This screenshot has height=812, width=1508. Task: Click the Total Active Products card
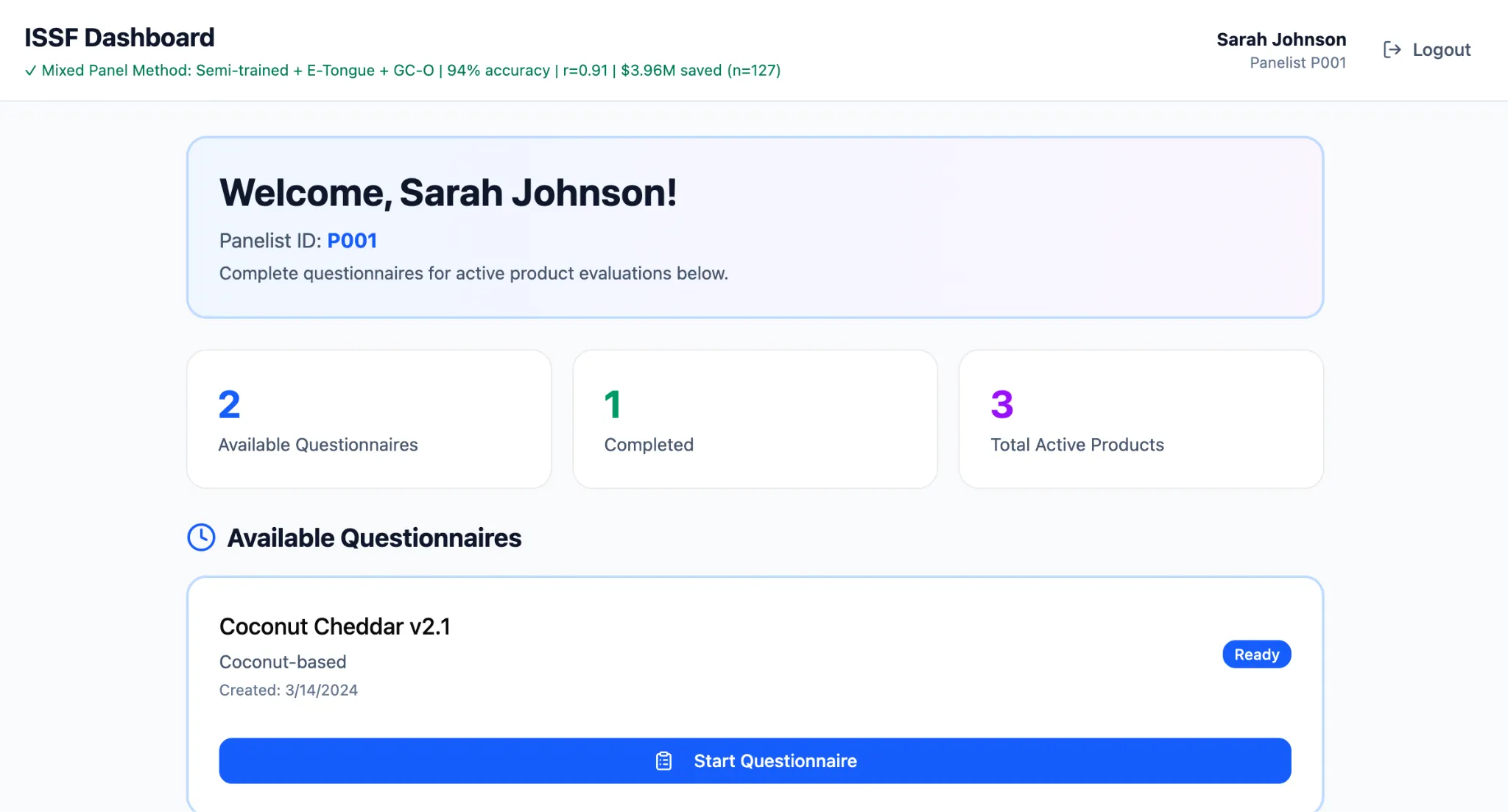coord(1141,419)
